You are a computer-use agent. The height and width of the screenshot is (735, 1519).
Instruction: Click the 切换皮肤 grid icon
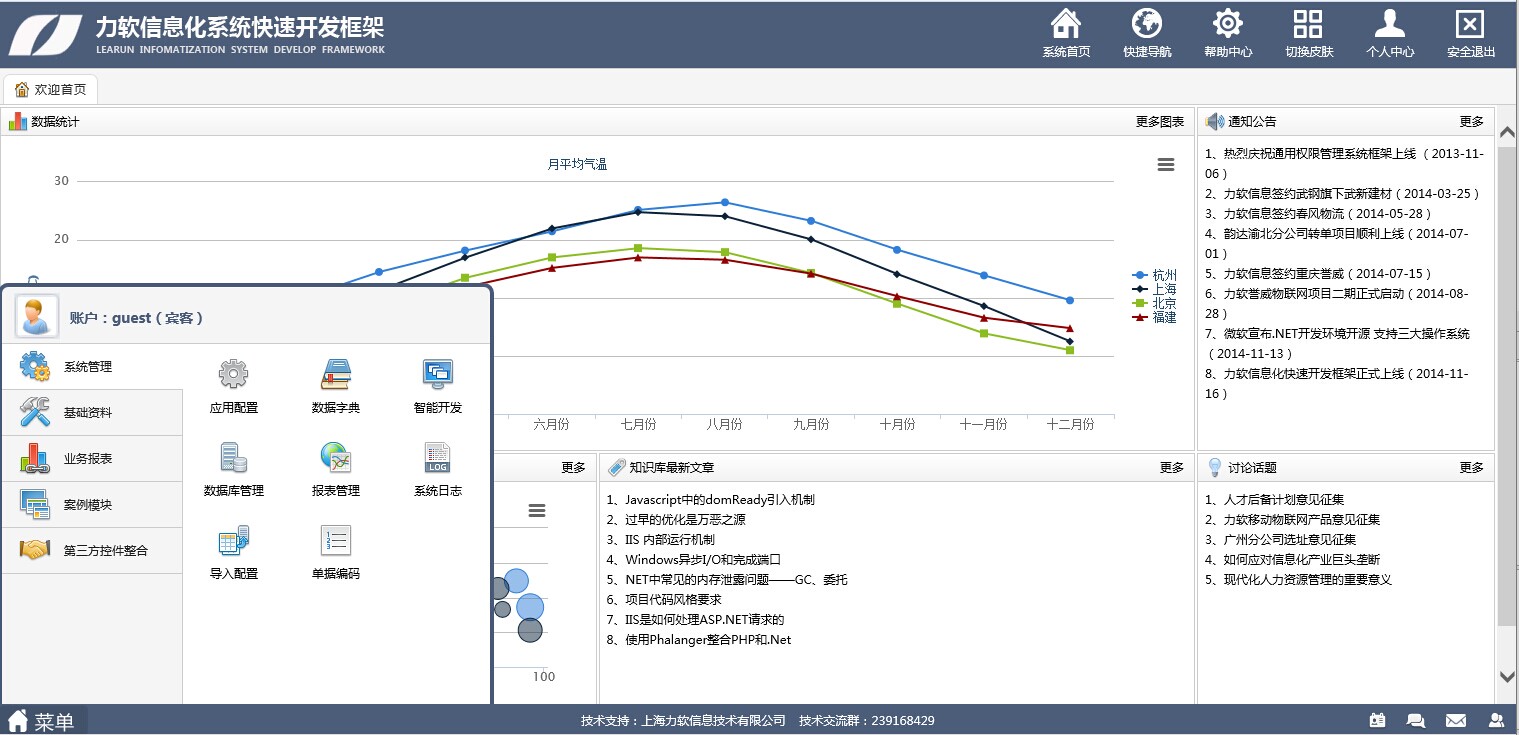[x=1308, y=23]
